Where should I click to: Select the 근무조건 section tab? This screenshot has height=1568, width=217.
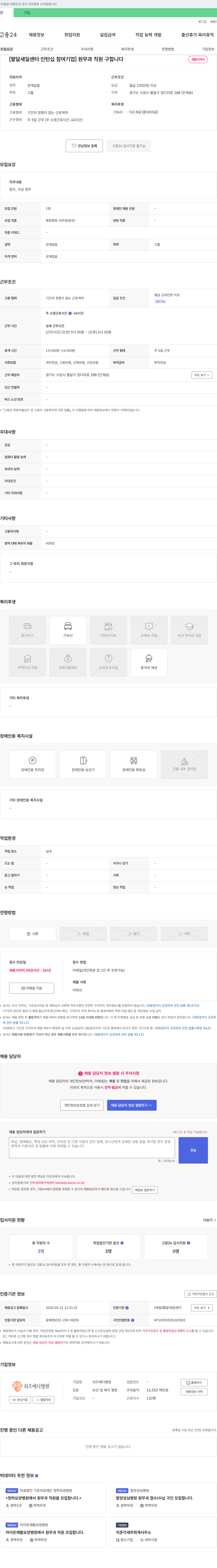pos(47,49)
